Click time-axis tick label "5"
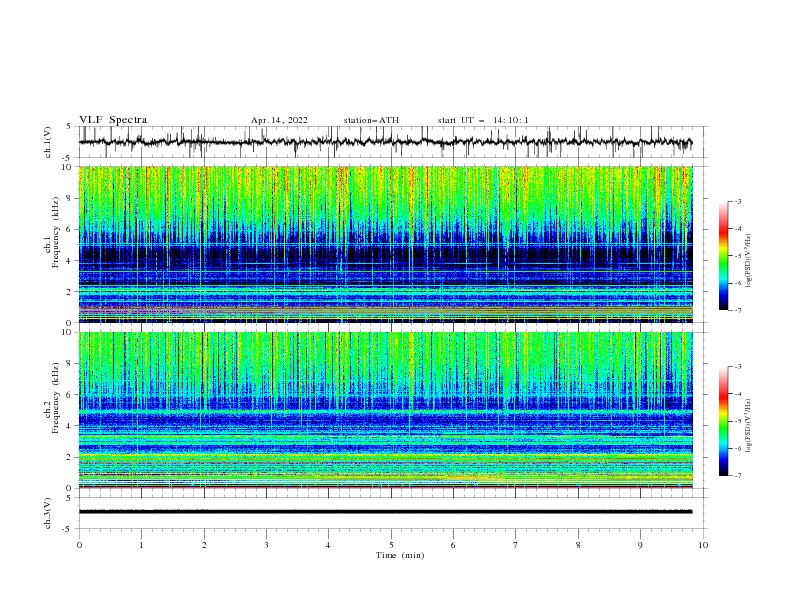 click(x=391, y=545)
